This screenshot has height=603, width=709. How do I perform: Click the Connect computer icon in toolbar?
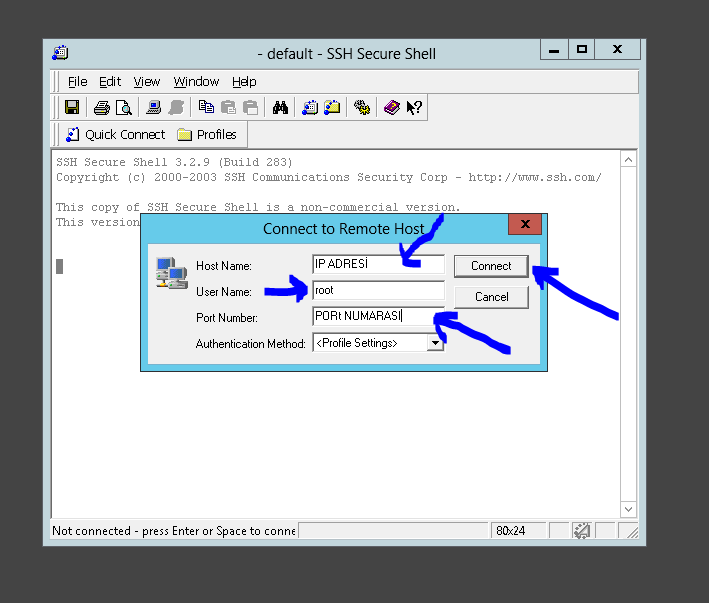coord(154,108)
